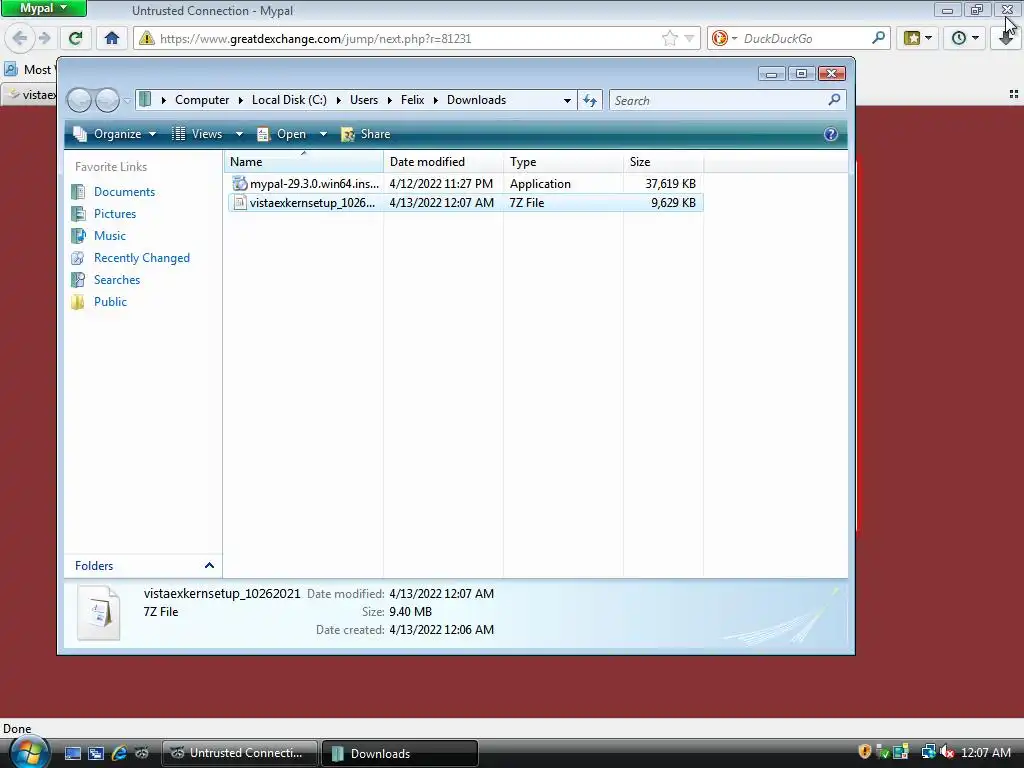Click the Explorer forward navigation button
Screen dimensions: 1024x768
(x=107, y=100)
